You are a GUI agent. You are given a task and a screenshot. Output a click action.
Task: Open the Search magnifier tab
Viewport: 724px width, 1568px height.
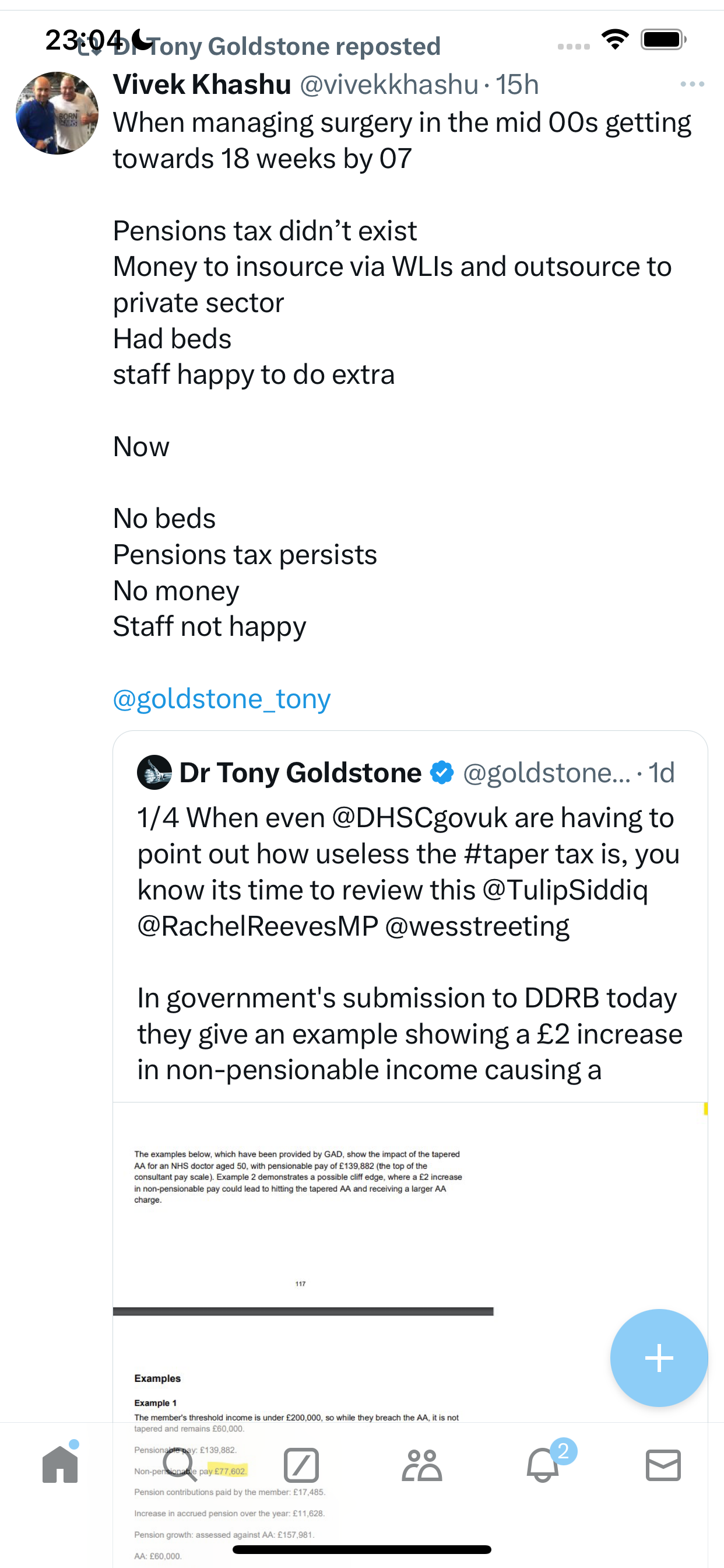coord(180,1464)
